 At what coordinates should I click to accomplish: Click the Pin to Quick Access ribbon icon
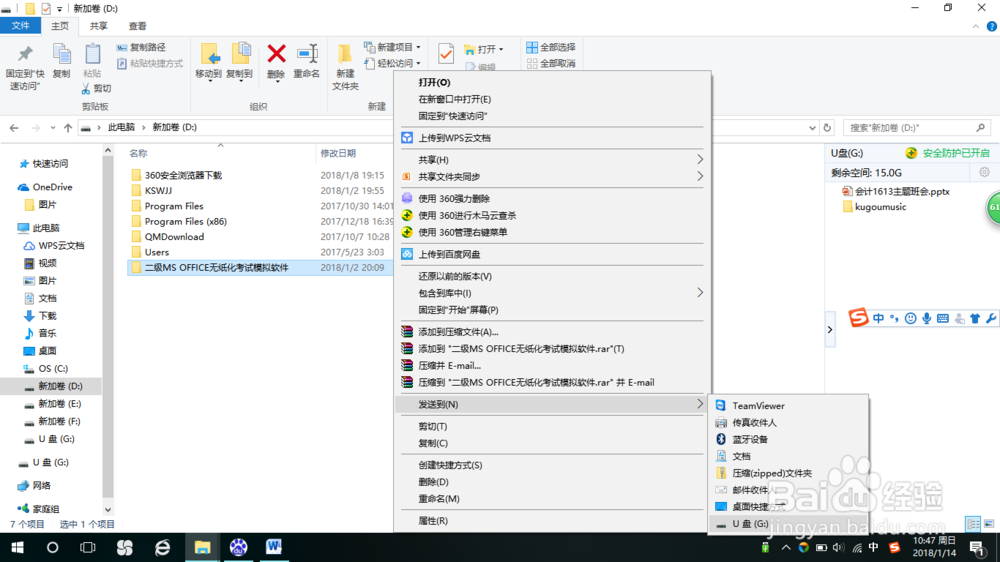tap(25, 54)
